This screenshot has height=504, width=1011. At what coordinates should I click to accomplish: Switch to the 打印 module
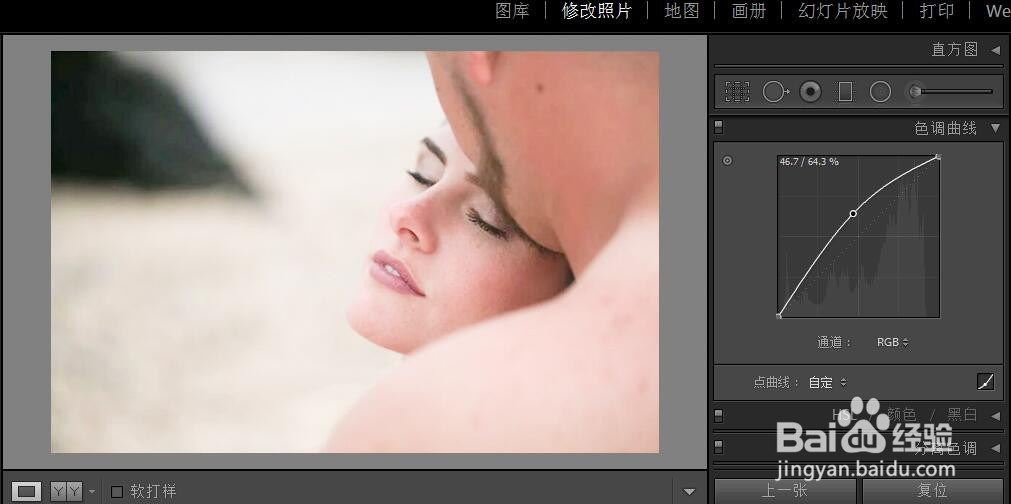(937, 11)
